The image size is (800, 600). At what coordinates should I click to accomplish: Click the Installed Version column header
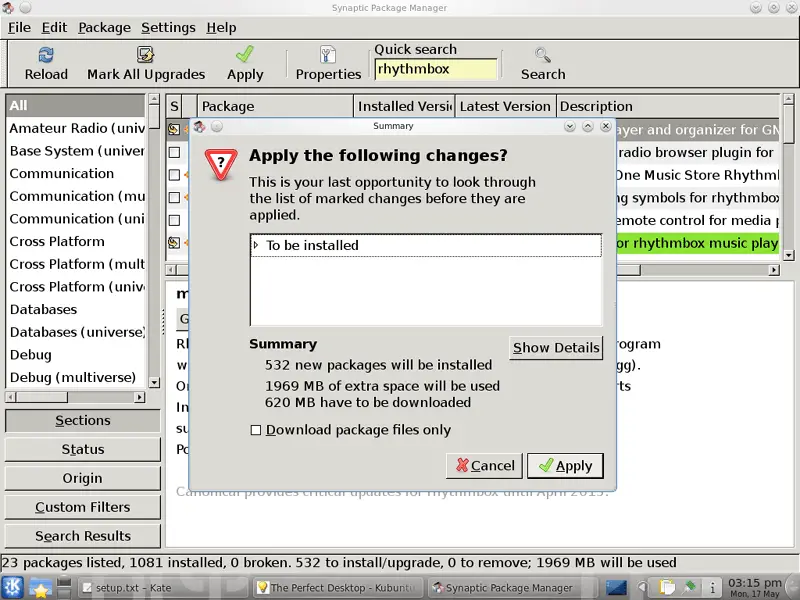pyautogui.click(x=404, y=106)
